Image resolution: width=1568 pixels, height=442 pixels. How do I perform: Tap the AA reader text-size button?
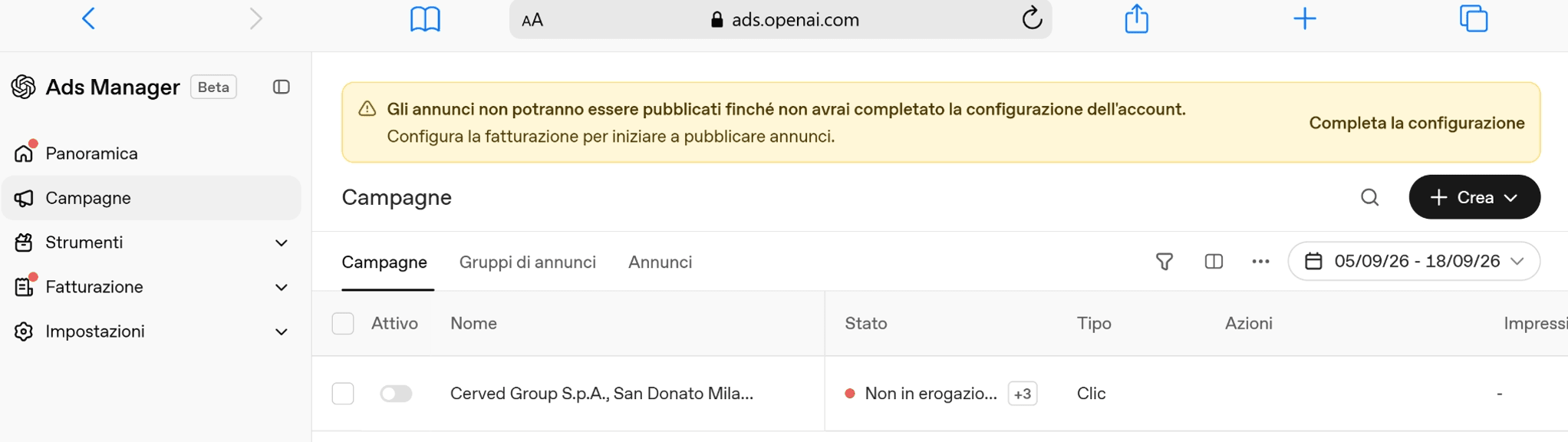pyautogui.click(x=532, y=20)
